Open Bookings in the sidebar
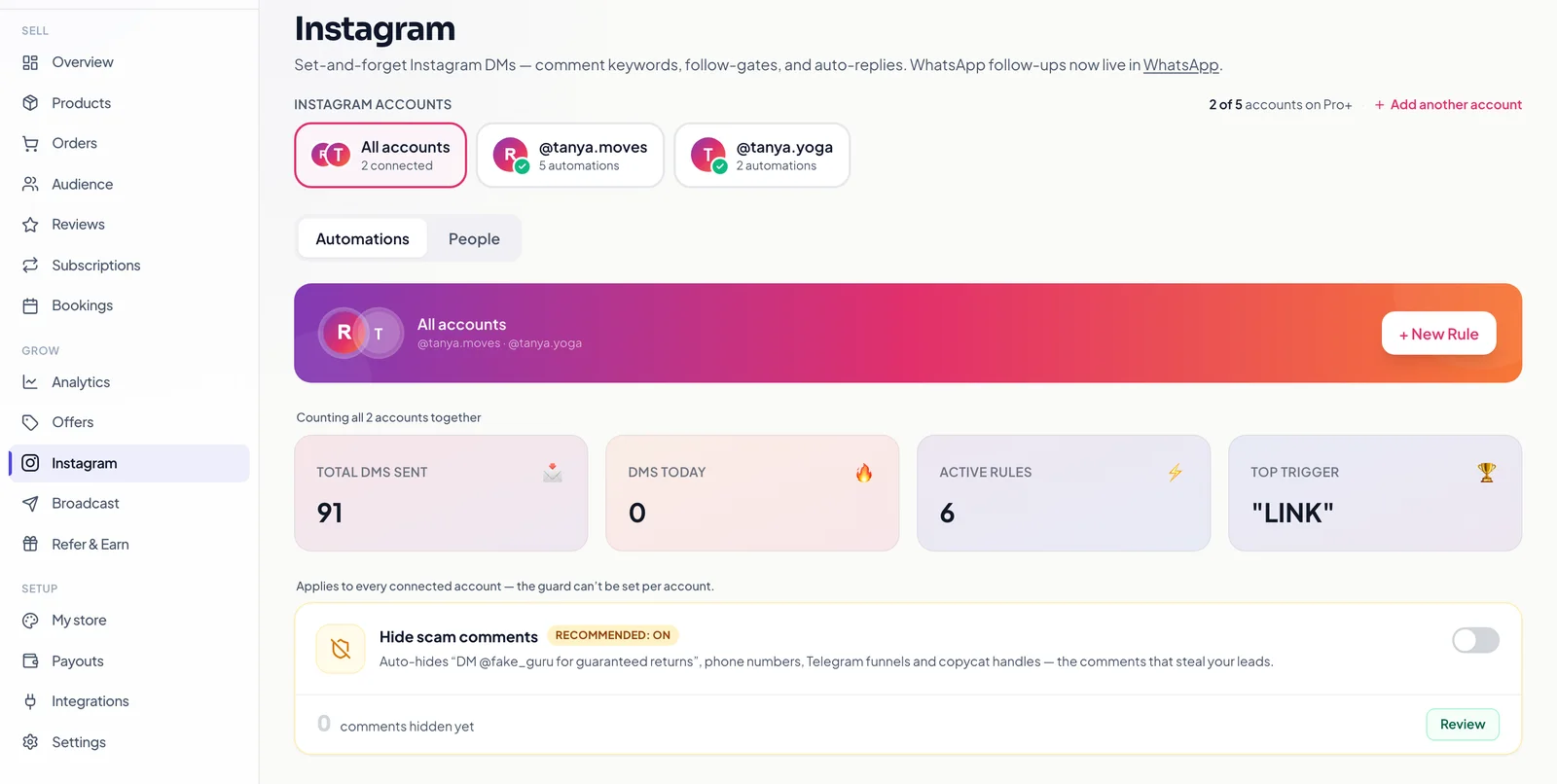1557x784 pixels. coord(129,305)
